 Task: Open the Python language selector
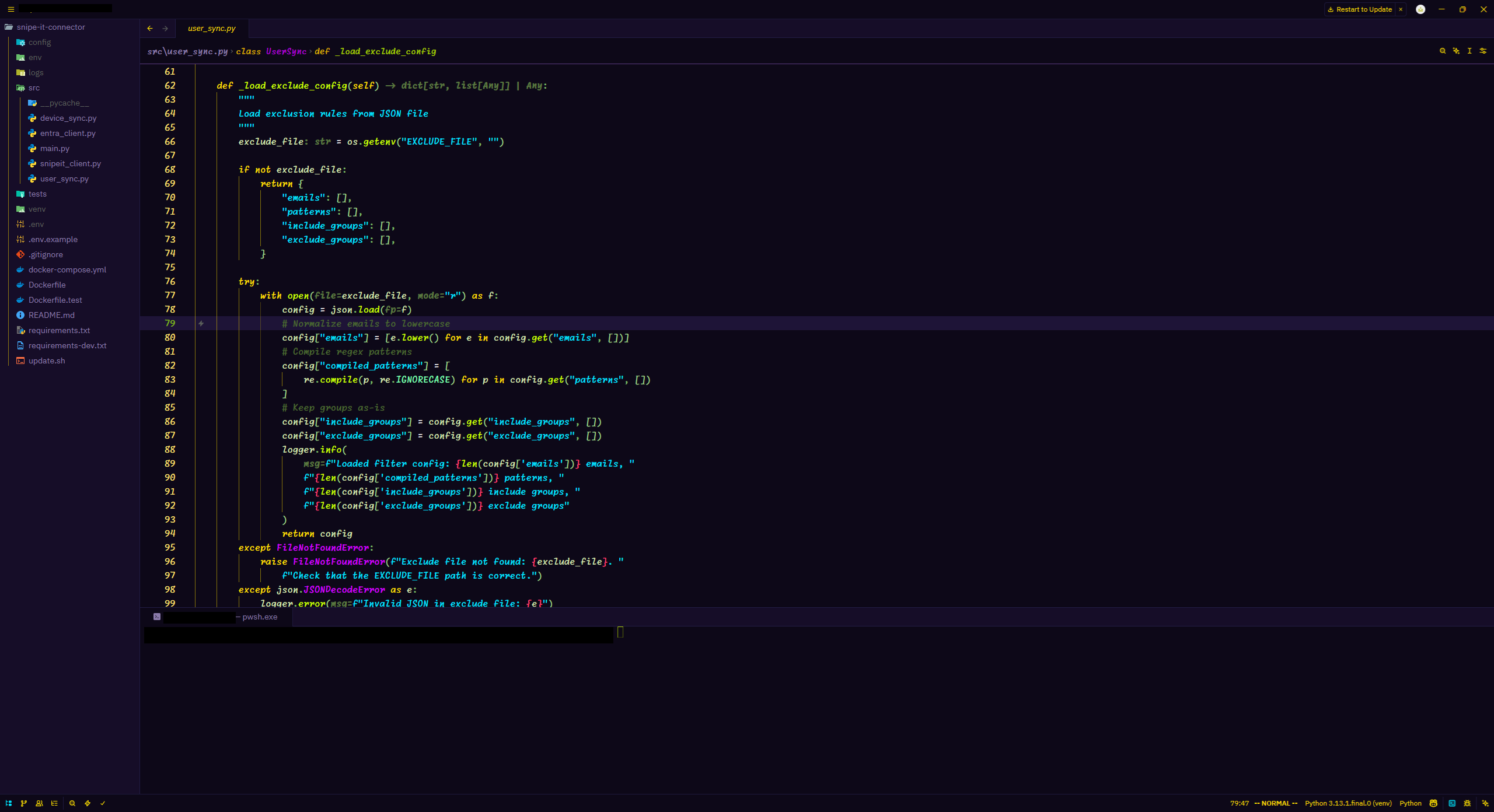(x=1410, y=803)
